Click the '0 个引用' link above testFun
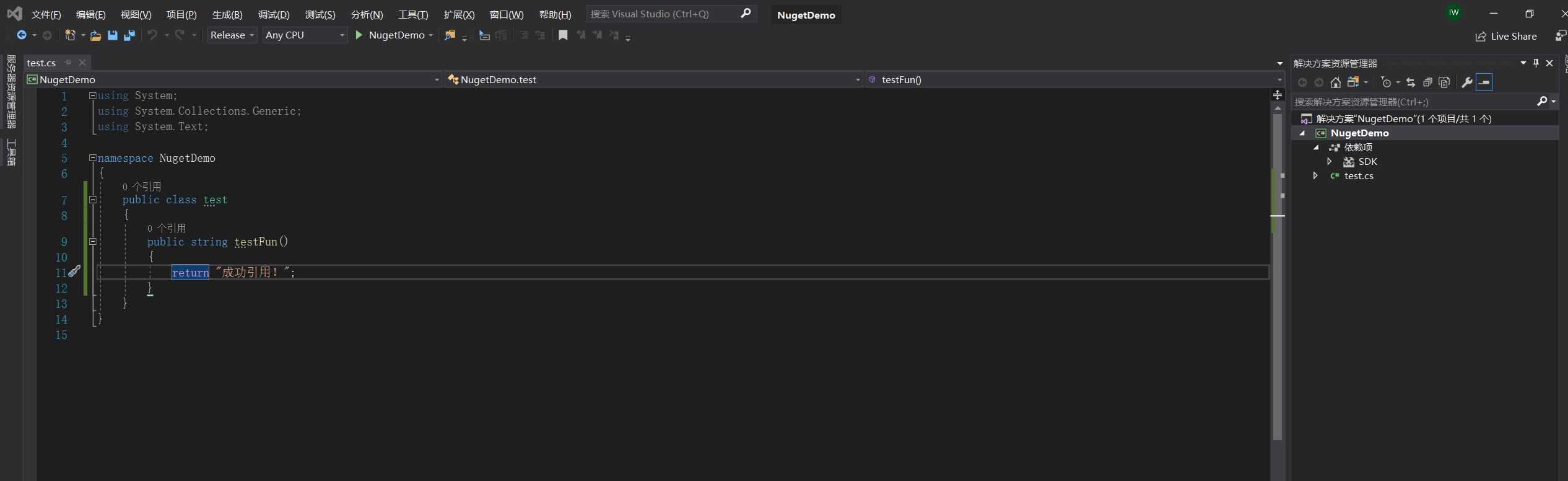 coord(167,228)
